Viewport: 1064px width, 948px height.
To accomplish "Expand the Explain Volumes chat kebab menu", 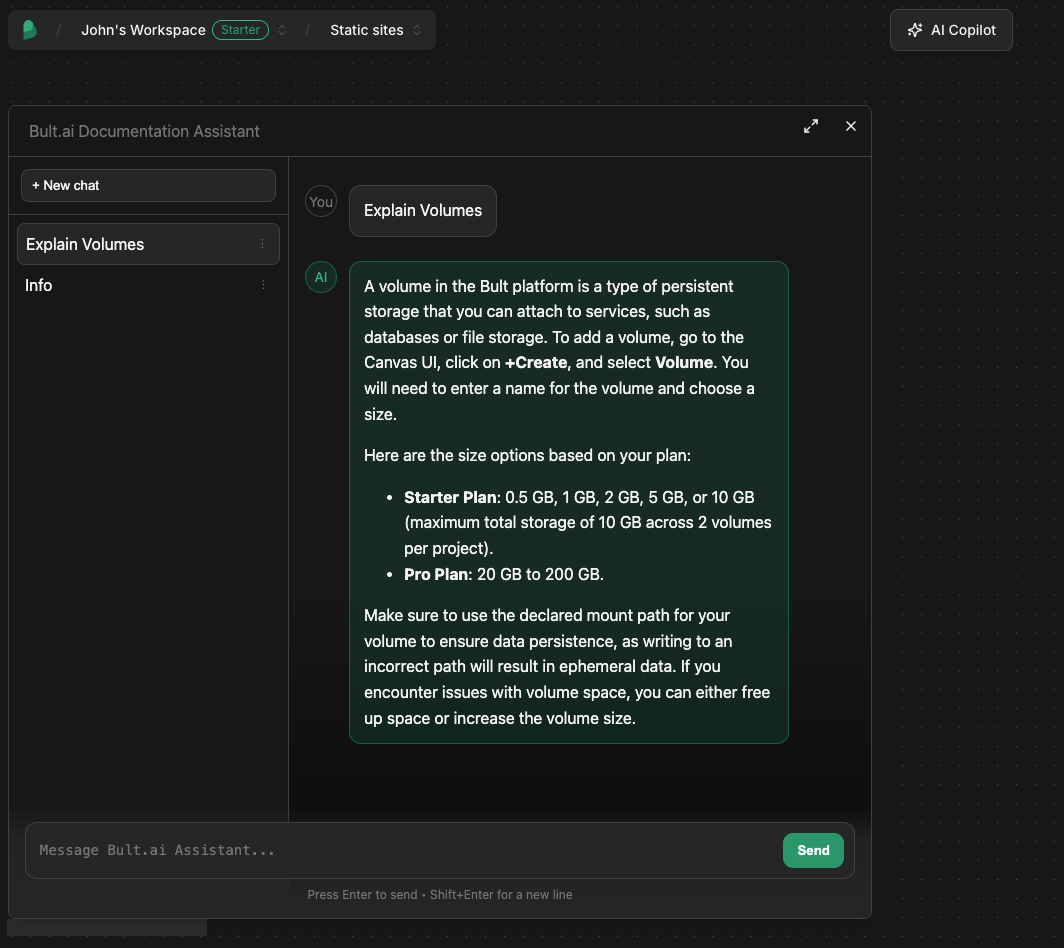I will (263, 244).
